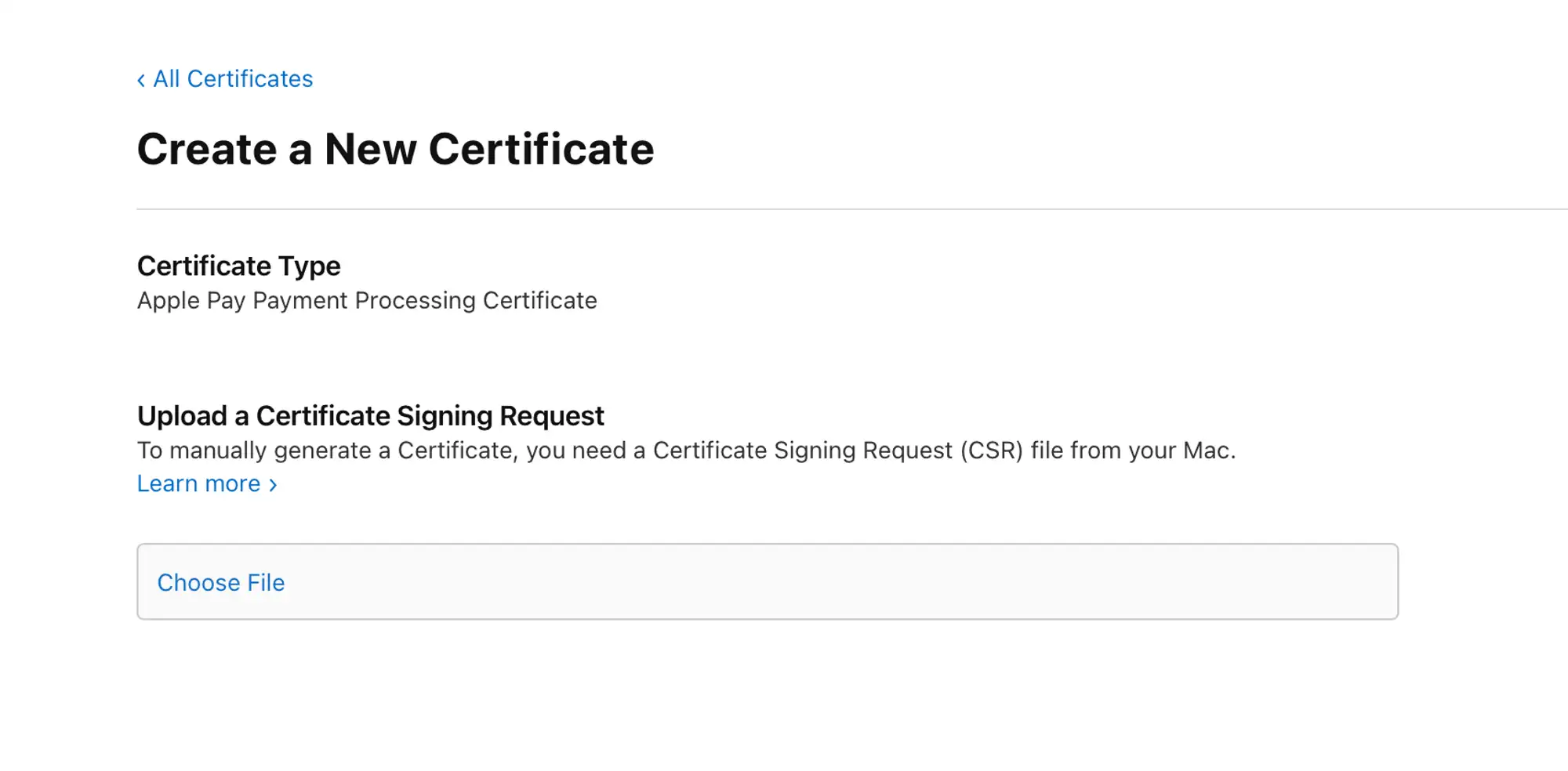
Task: Click the word Processing in certificate type value
Action: point(415,301)
